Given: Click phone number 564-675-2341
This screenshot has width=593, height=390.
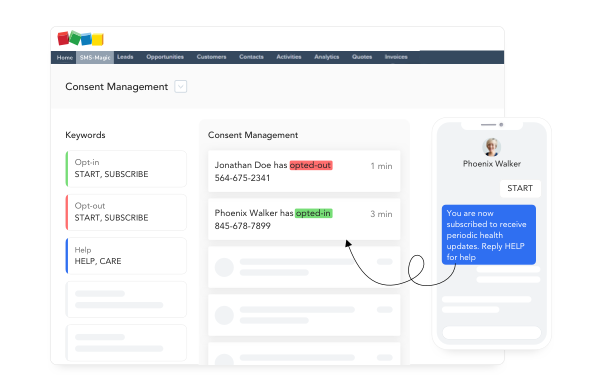Looking at the screenshot, I should (242, 178).
